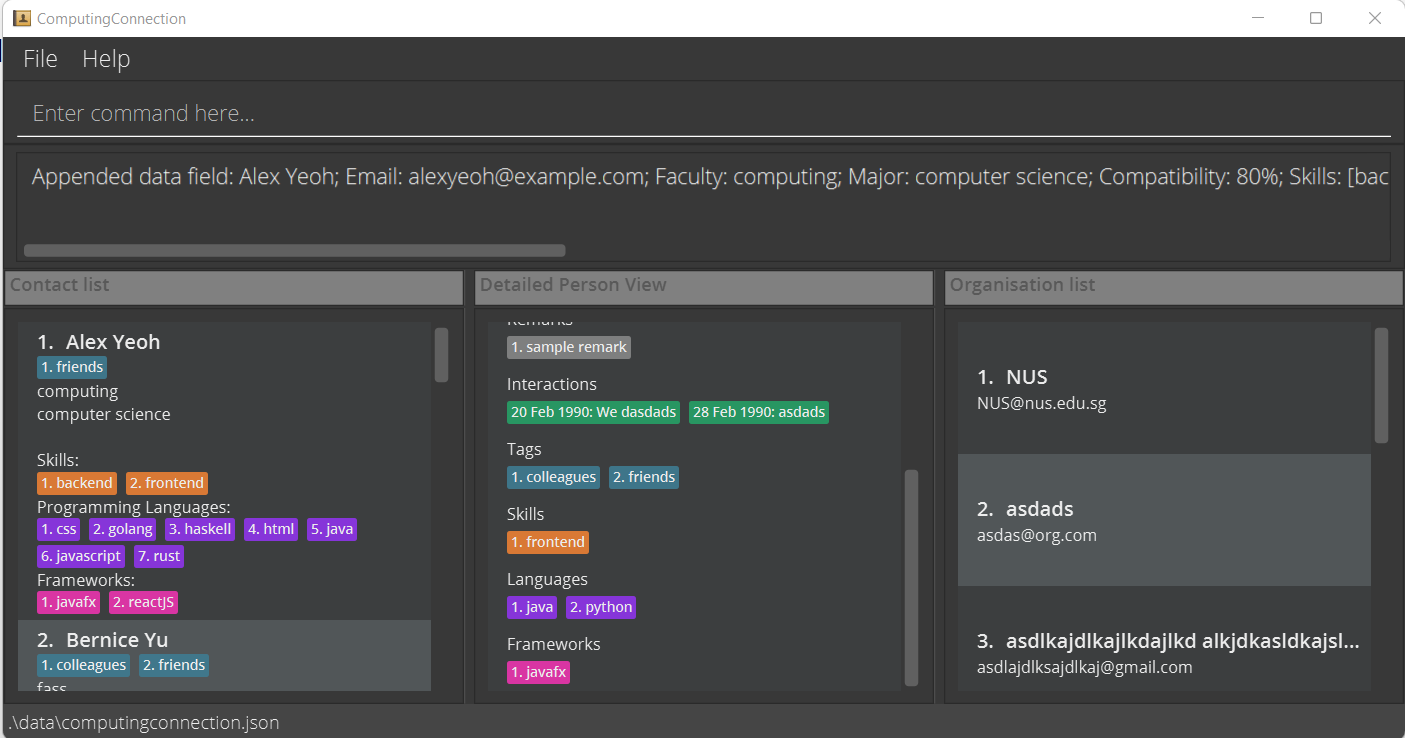Click Alex Yeoh's frontend skill tag
The width and height of the screenshot is (1405, 738).
tap(167, 483)
